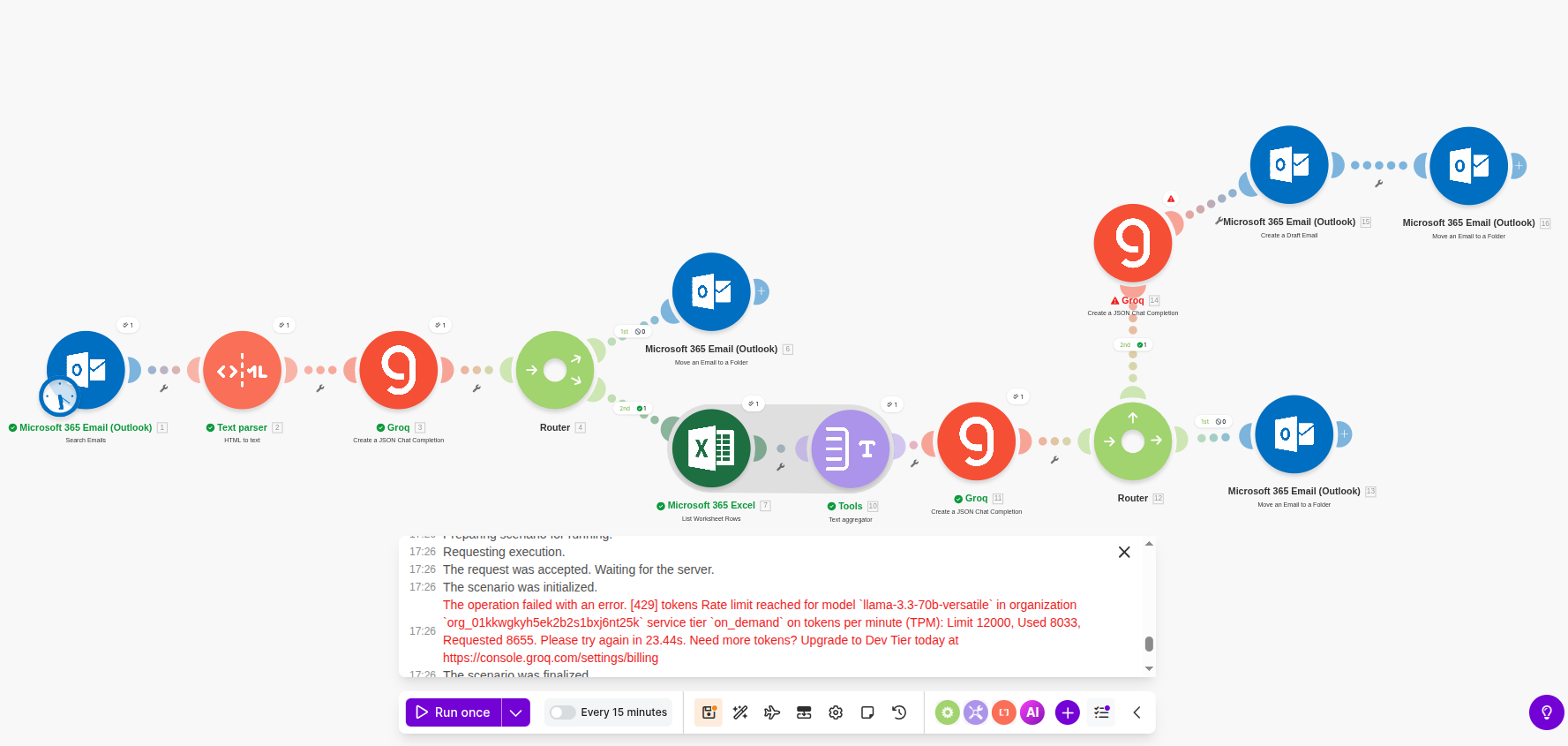
Task: Click the lightbulb help button
Action: click(x=1547, y=712)
